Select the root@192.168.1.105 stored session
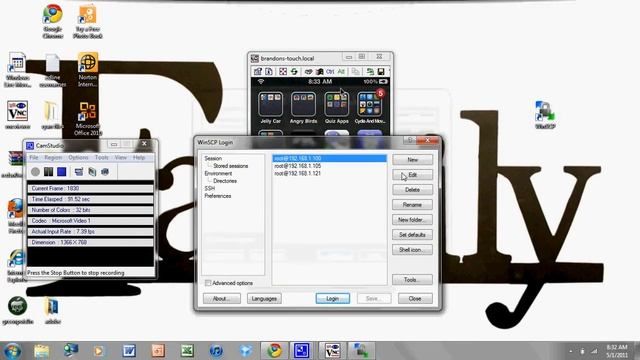Image resolution: width=640 pixels, height=360 pixels. (x=298, y=166)
